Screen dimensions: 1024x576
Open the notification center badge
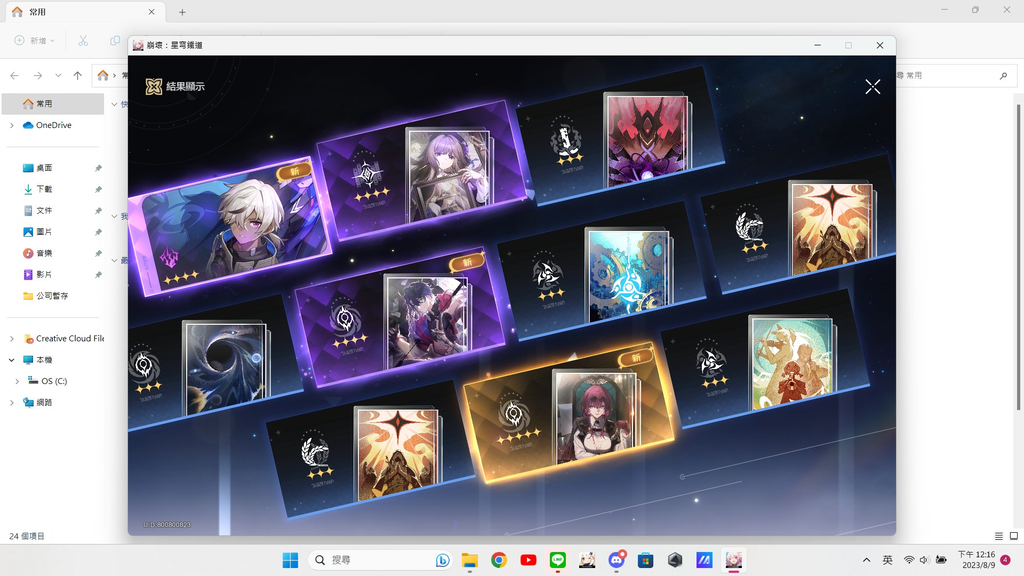[x=1006, y=560]
